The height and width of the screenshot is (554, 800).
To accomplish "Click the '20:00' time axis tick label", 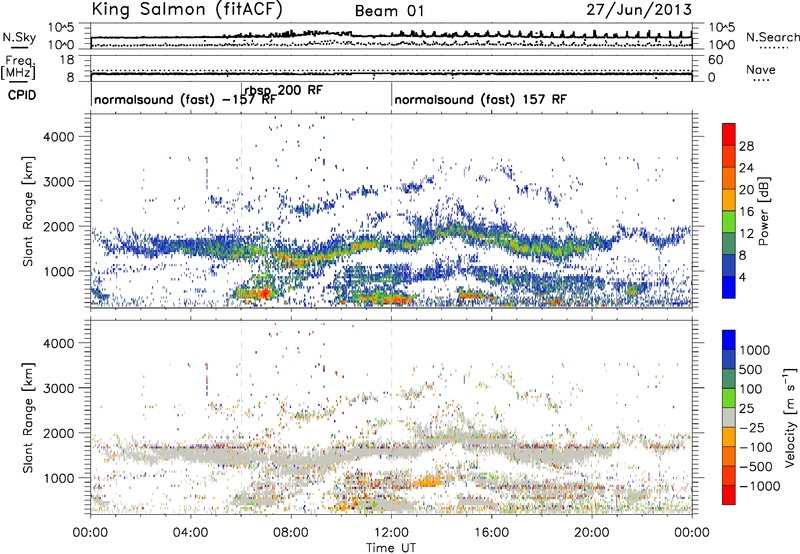I will 592,533.
